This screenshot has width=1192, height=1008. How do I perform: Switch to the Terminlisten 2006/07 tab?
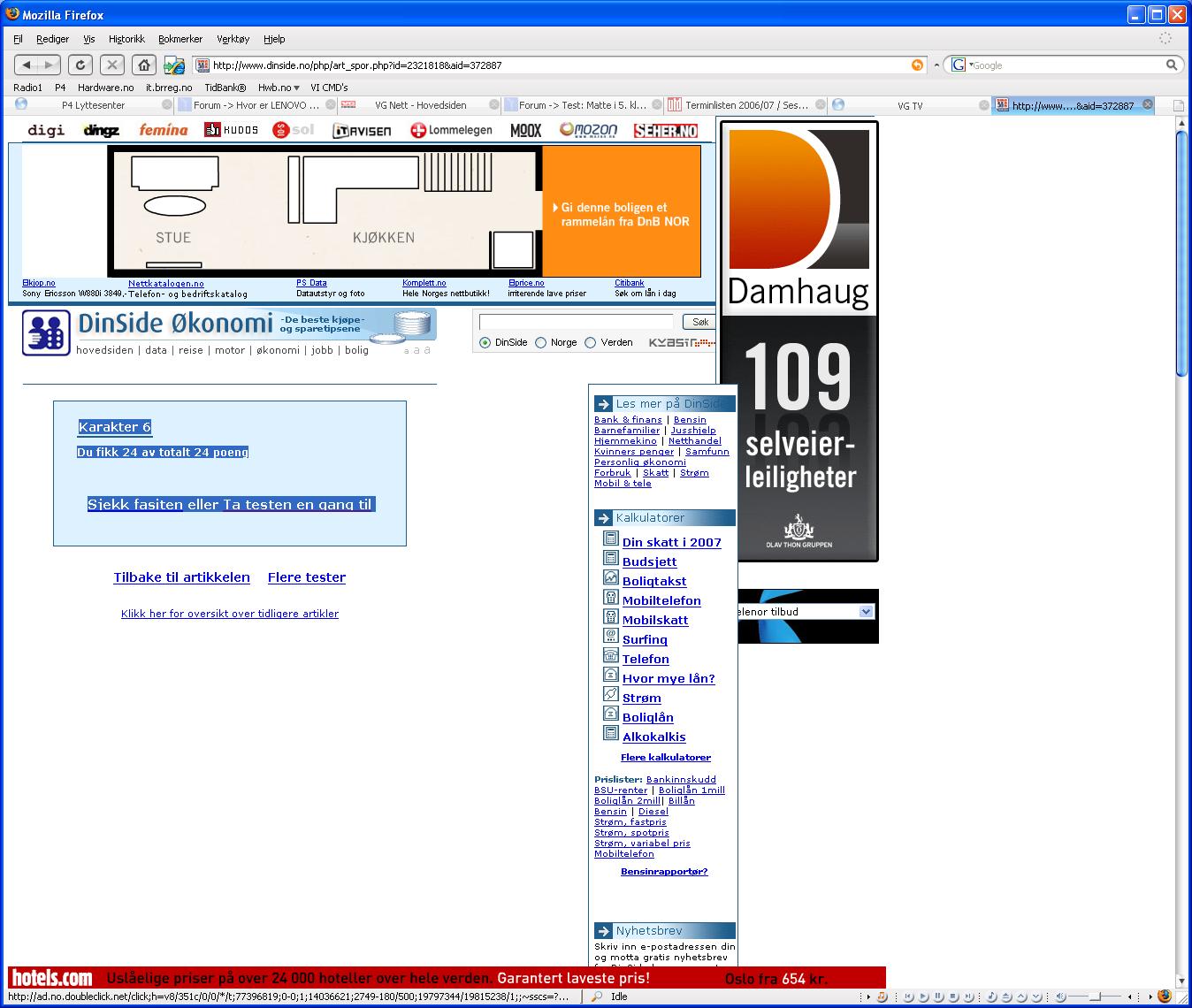[746, 105]
